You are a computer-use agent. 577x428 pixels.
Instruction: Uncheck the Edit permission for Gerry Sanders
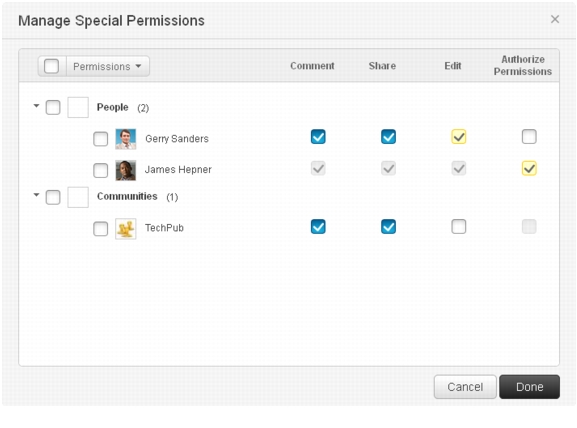click(x=459, y=137)
